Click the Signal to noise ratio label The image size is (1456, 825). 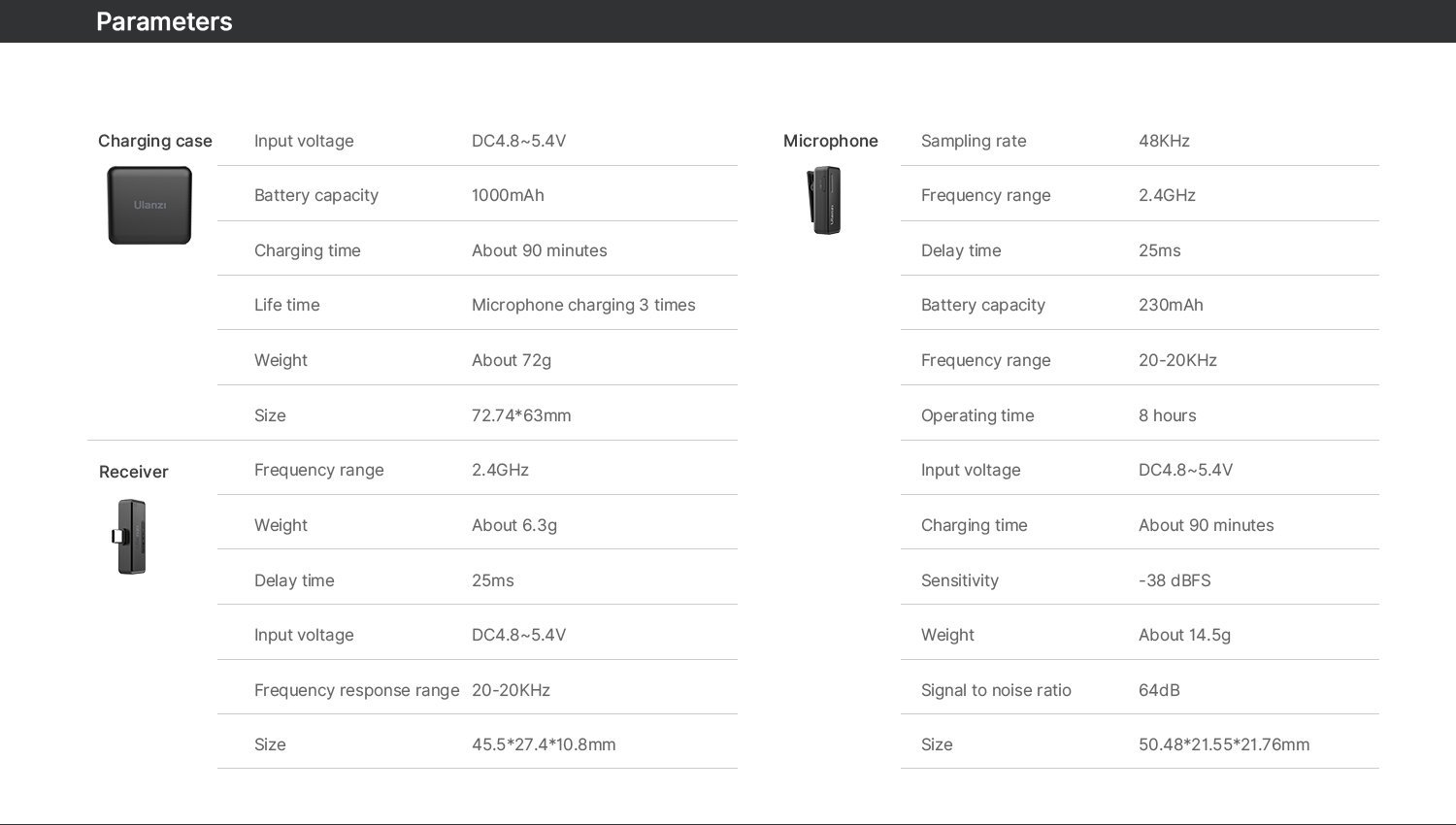[x=996, y=690]
